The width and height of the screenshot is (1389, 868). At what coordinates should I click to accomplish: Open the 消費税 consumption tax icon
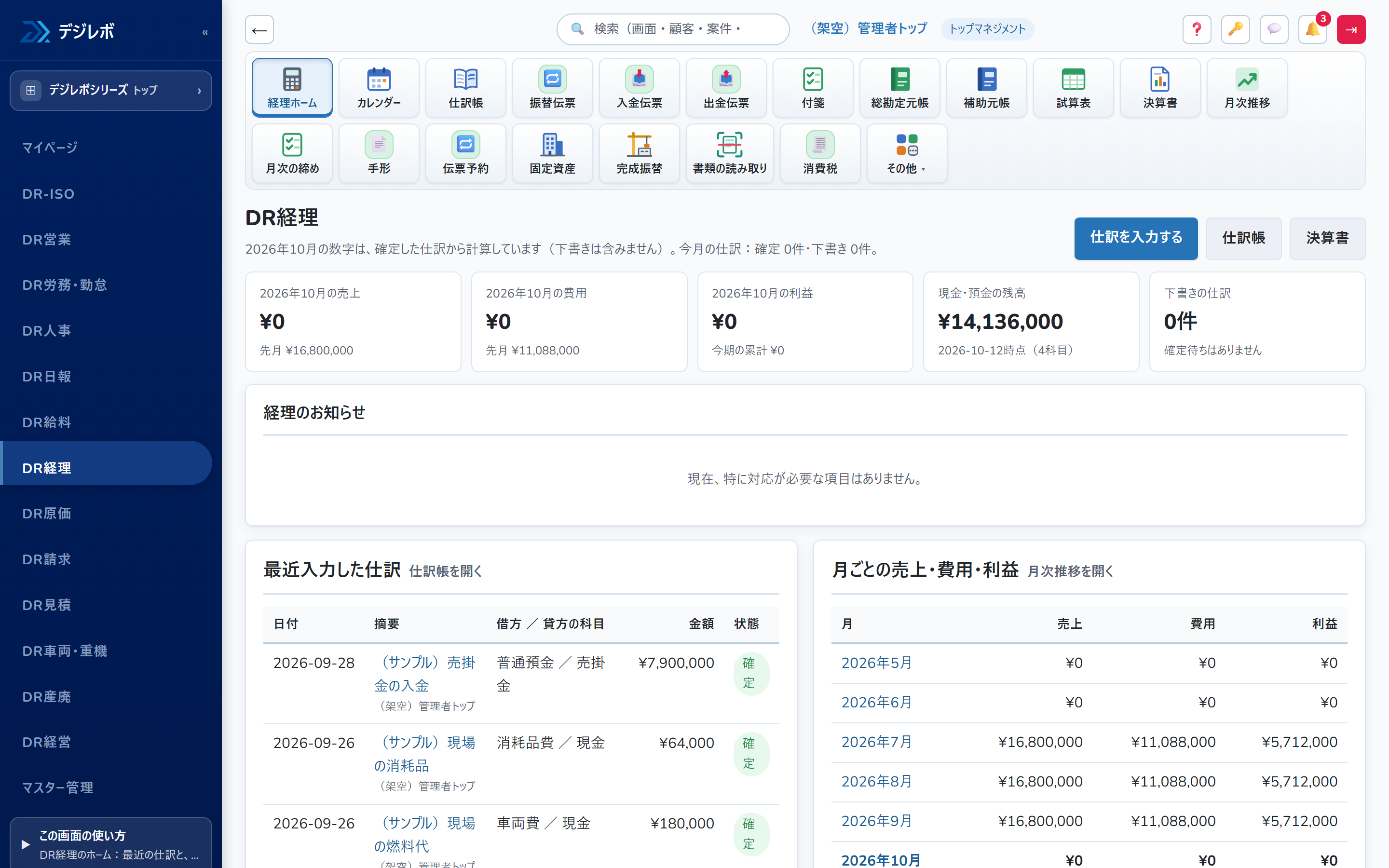[x=819, y=153]
